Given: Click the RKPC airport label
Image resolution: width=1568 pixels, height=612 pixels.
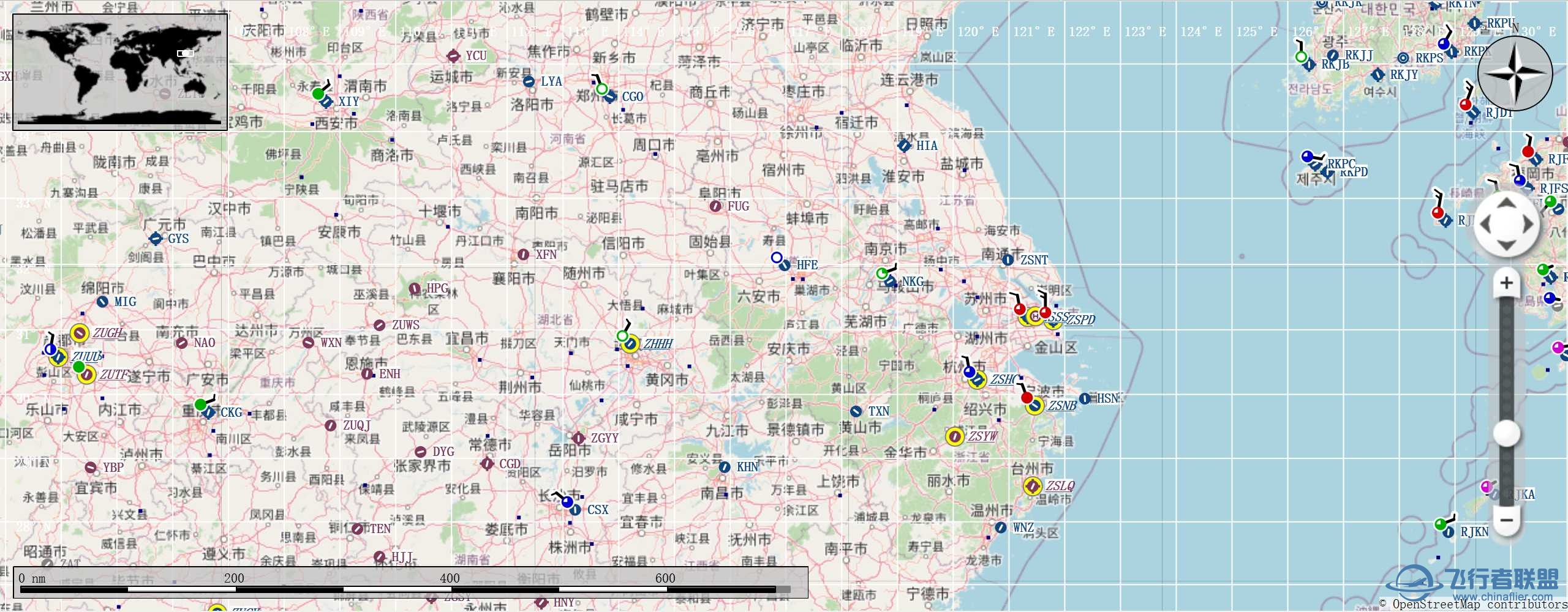Looking at the screenshot, I should pos(1341,164).
